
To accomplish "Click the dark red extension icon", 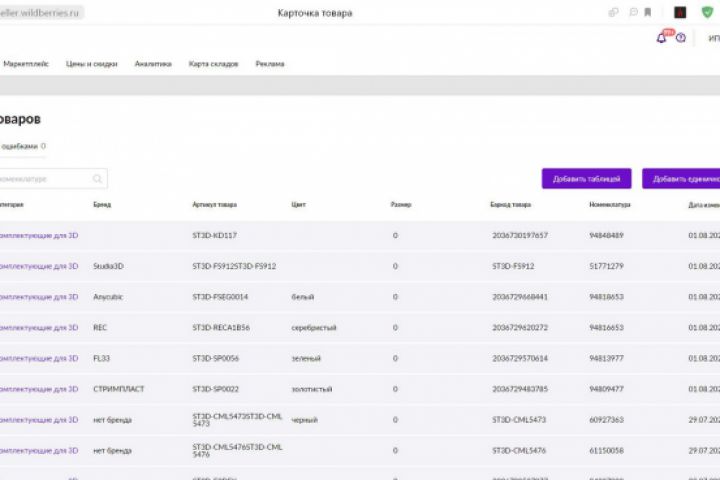I will 680,13.
